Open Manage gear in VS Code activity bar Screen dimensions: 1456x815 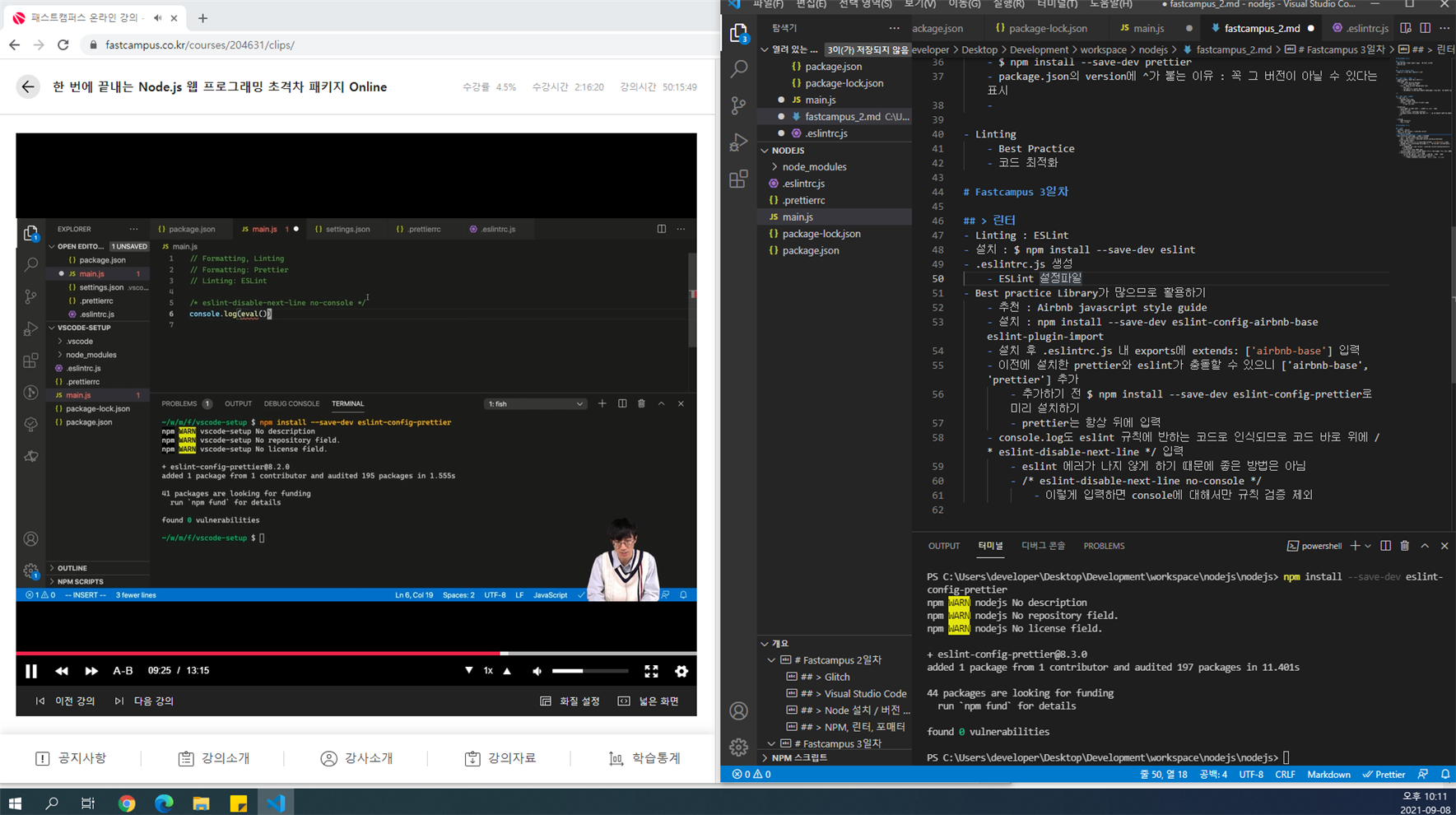point(738,747)
